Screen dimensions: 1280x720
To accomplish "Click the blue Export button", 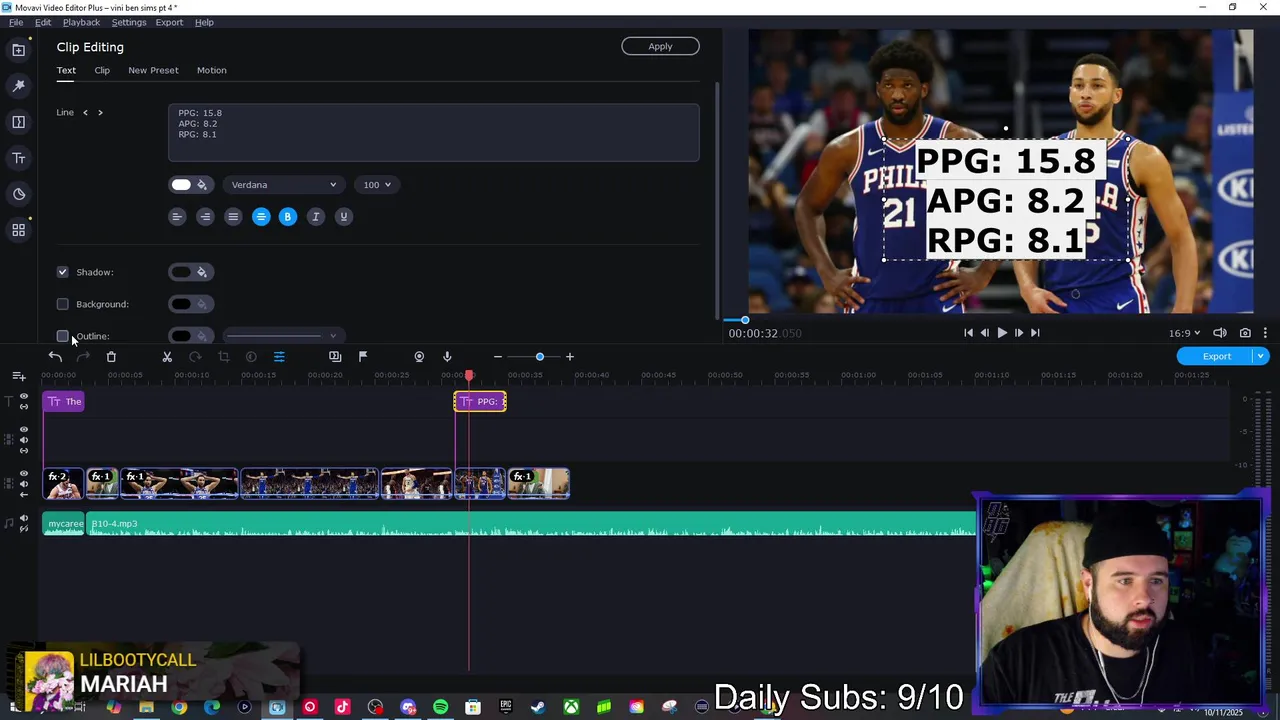I will 1216,356.
